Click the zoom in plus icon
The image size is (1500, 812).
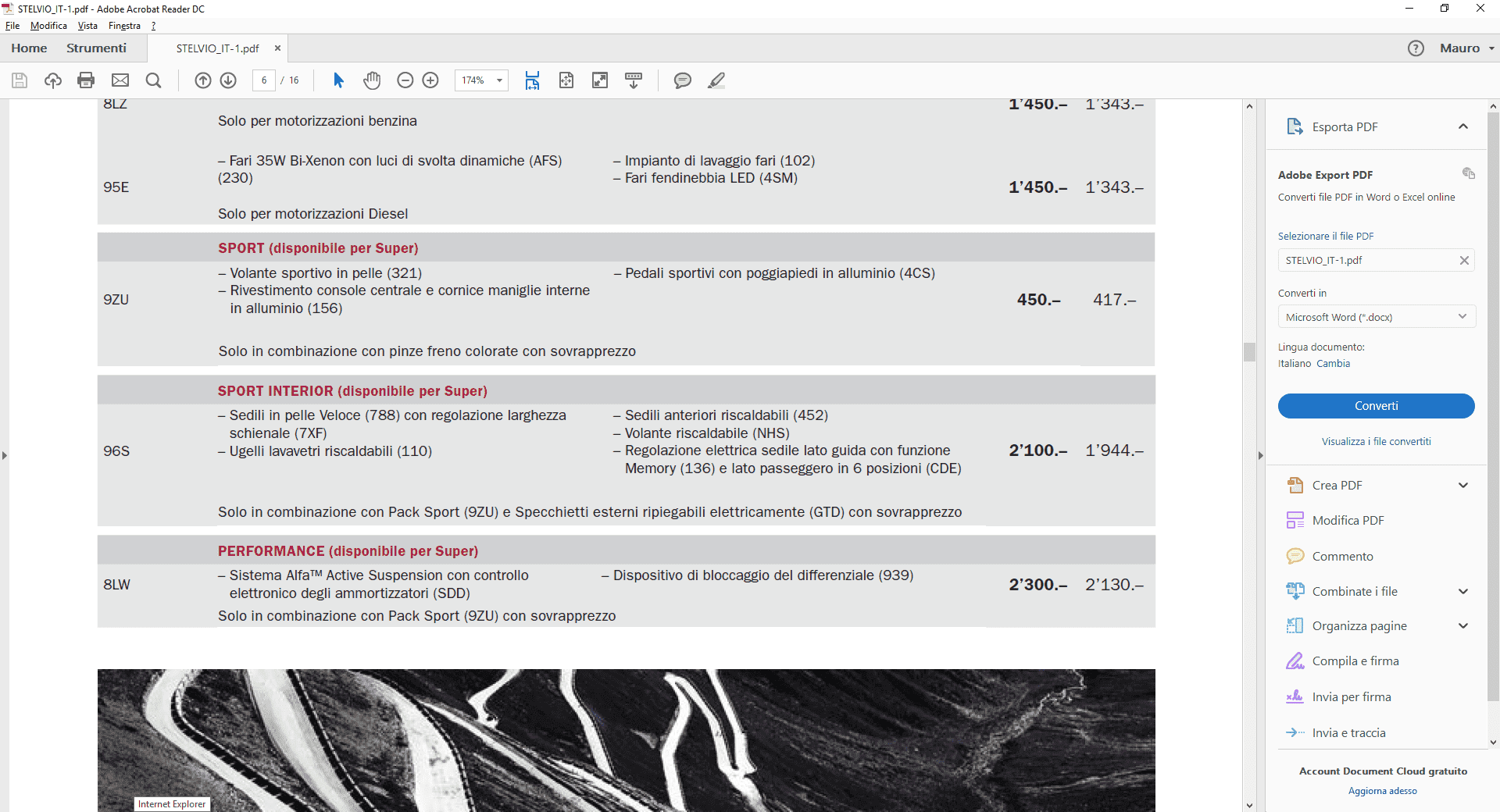pos(430,80)
